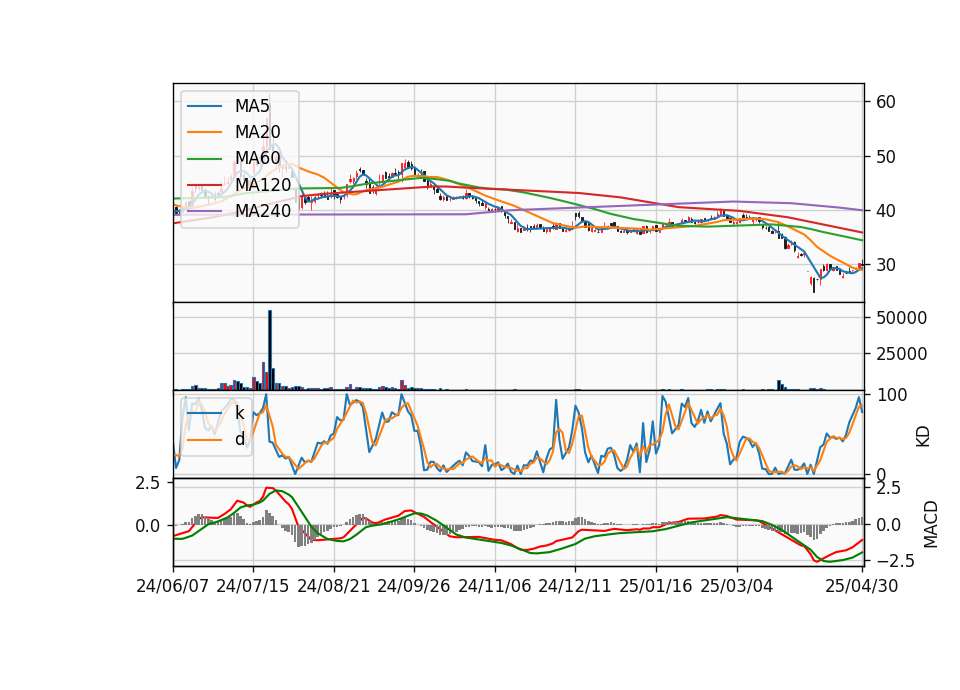Click the MA5 legend label
The height and width of the screenshot is (690, 960).
click(x=252, y=106)
